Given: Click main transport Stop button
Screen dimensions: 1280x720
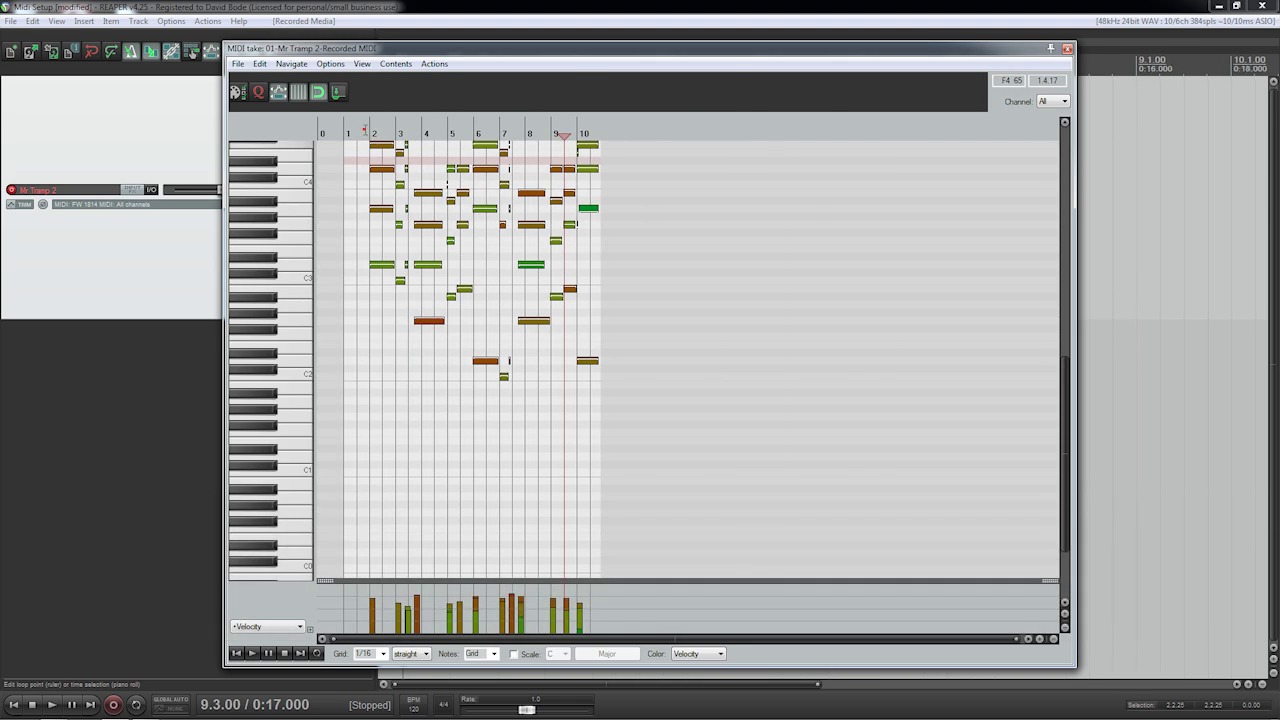Looking at the screenshot, I should [32, 705].
